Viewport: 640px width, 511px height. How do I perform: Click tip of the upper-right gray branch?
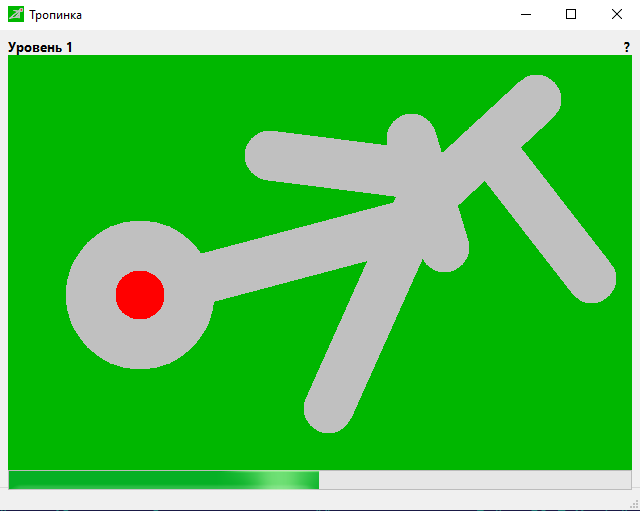coord(538,99)
